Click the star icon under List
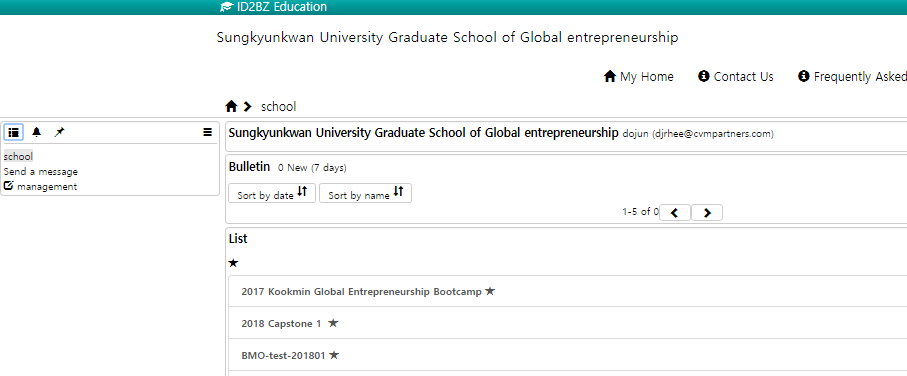Image resolution: width=907 pixels, height=376 pixels. click(x=233, y=263)
